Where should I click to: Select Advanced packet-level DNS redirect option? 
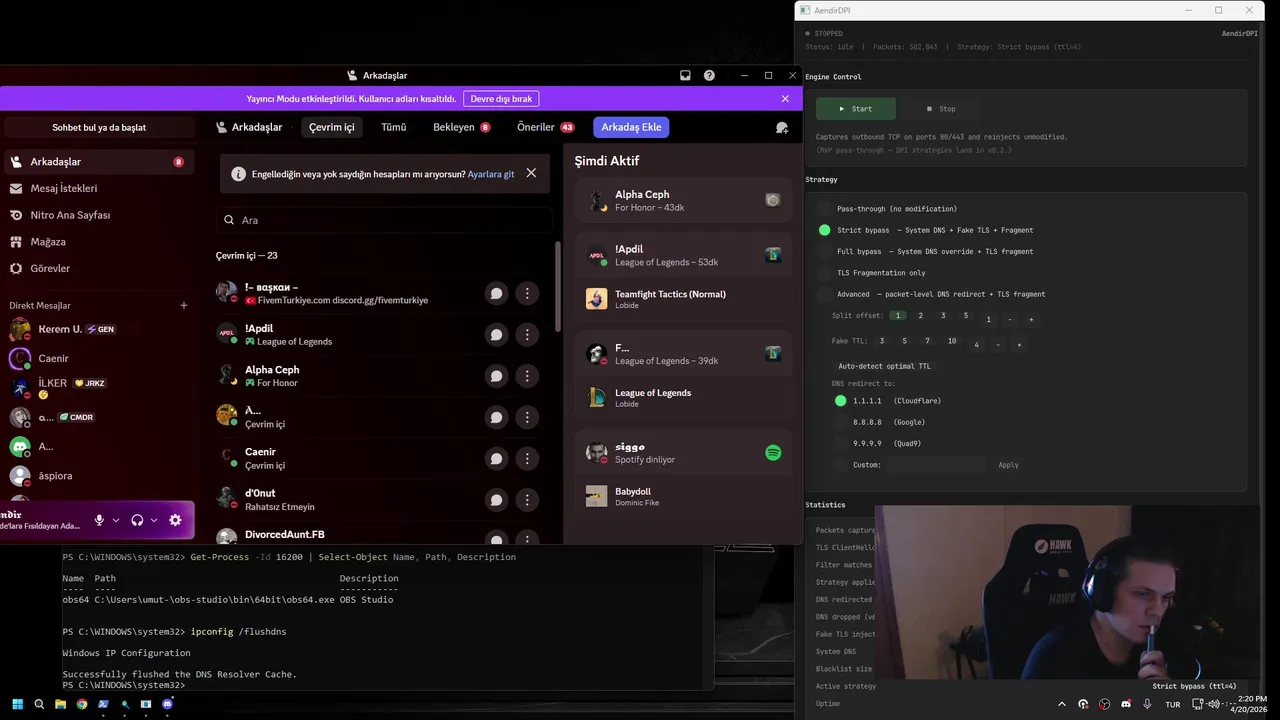[824, 294]
